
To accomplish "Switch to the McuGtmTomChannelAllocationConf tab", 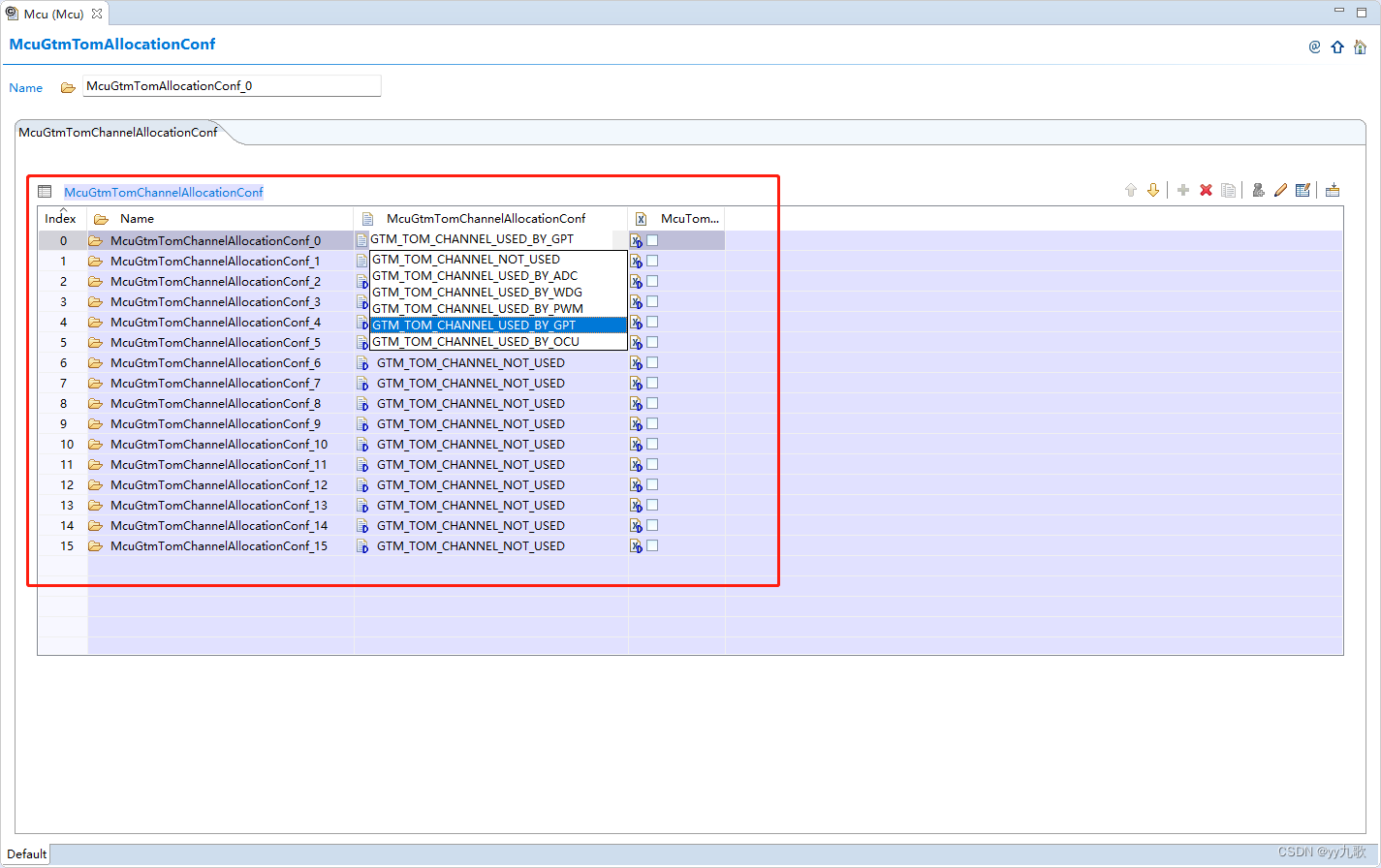I will click(x=116, y=132).
